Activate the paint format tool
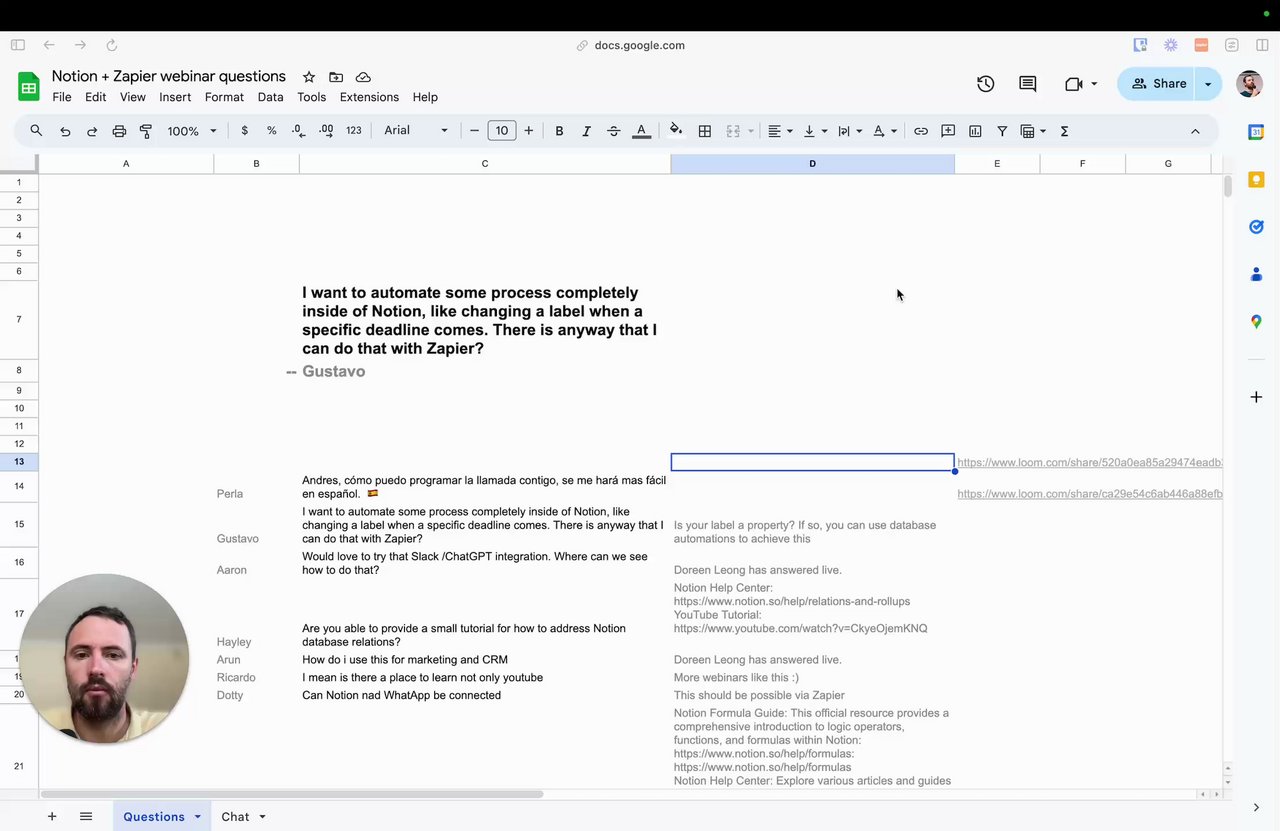 point(146,131)
